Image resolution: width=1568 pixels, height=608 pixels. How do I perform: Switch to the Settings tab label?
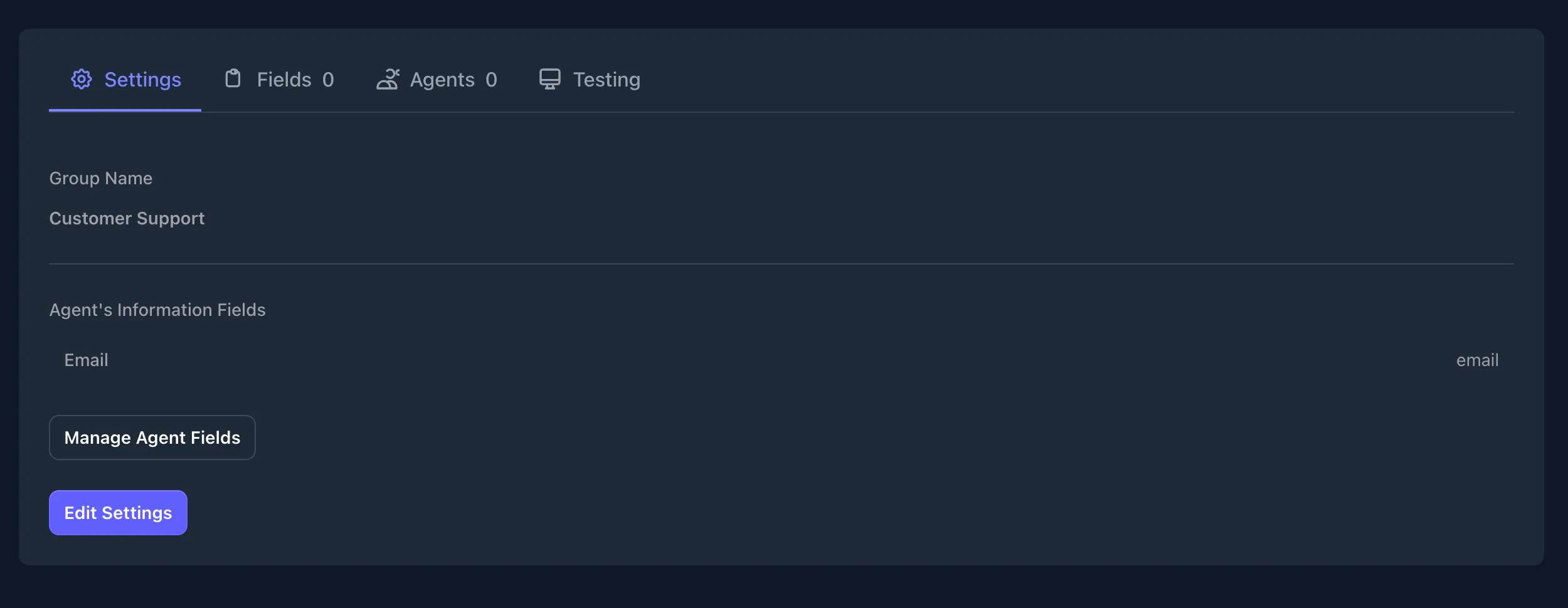[x=142, y=80]
